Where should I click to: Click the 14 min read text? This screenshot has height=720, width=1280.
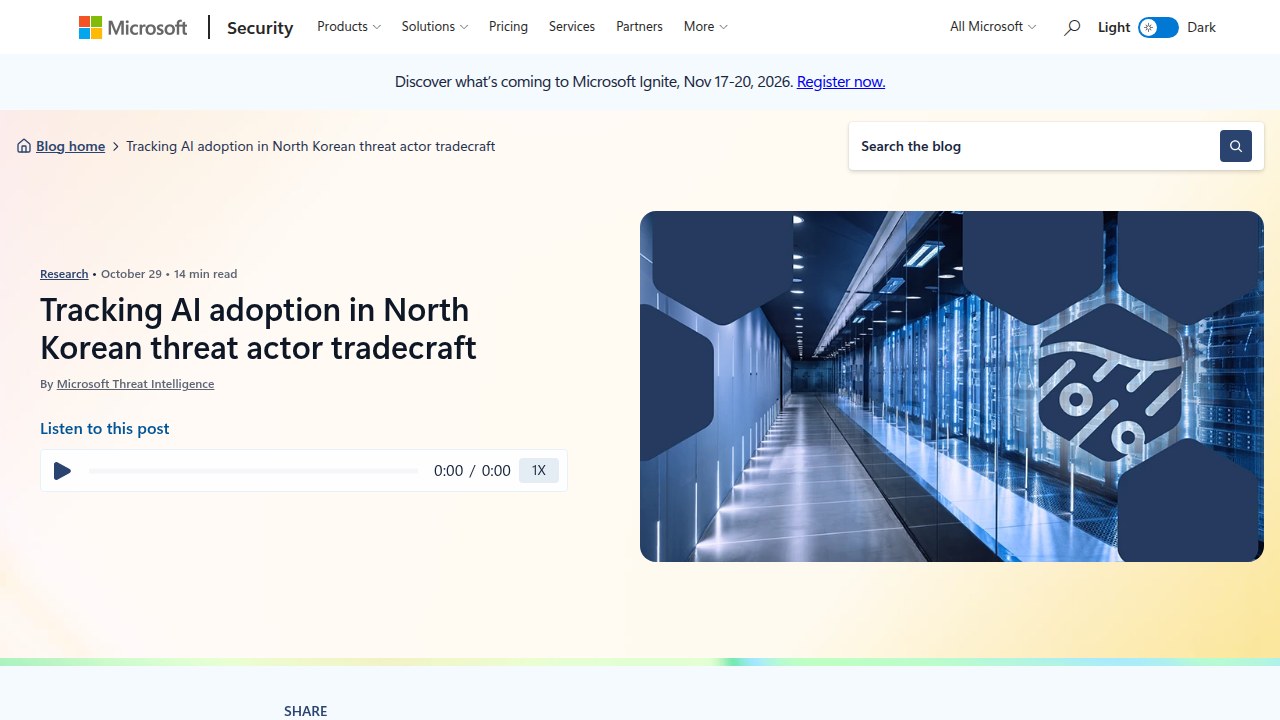(x=205, y=274)
